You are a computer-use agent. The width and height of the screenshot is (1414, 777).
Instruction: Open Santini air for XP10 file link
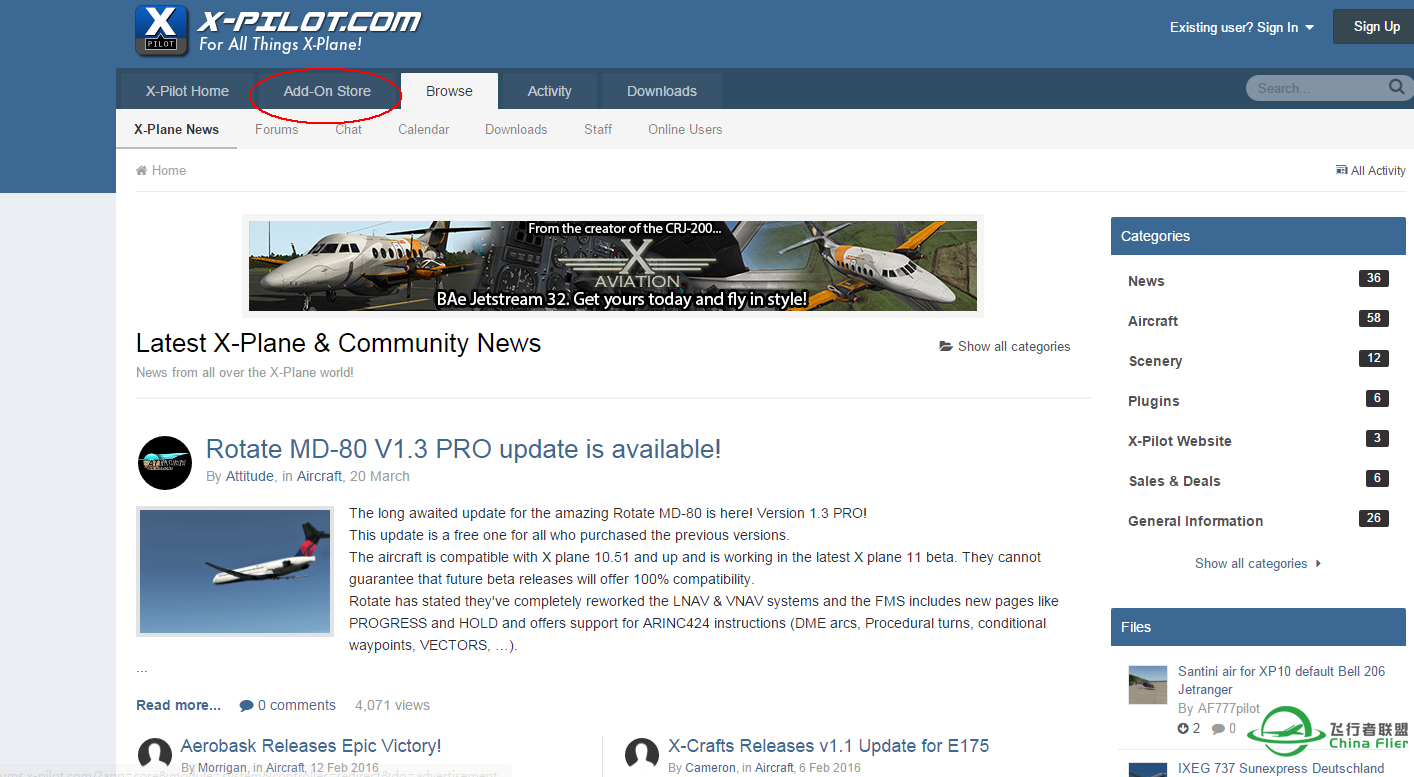pyautogui.click(x=1281, y=680)
